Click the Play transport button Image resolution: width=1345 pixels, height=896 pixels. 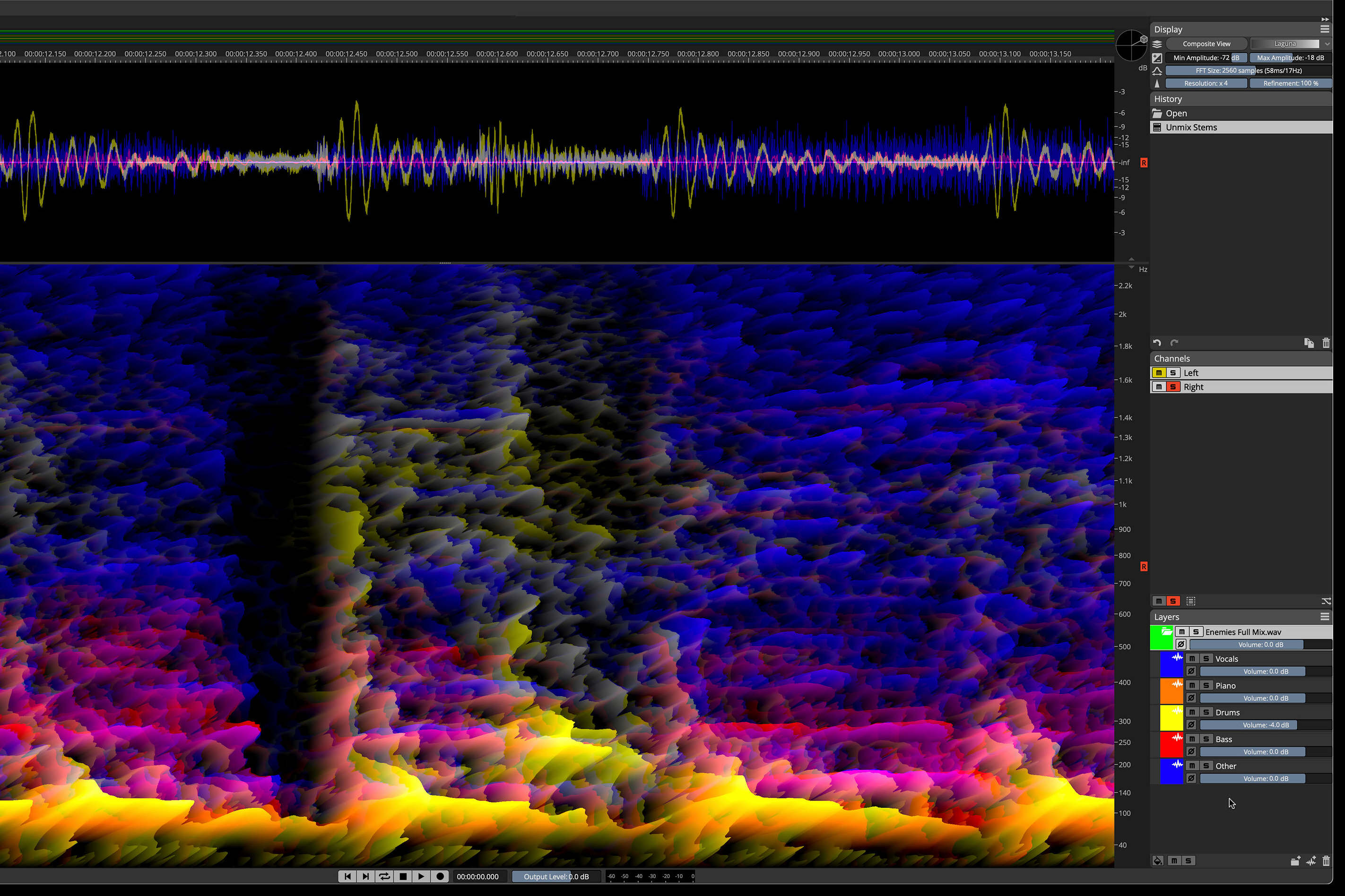point(421,877)
